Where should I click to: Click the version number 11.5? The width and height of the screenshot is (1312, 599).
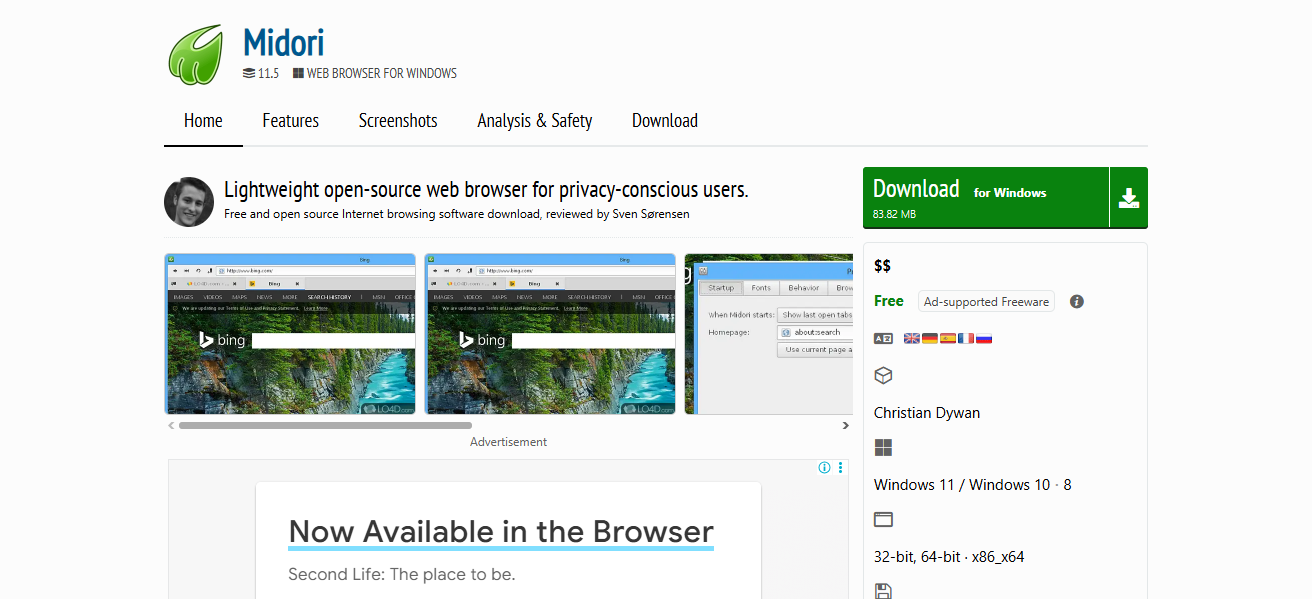point(269,73)
